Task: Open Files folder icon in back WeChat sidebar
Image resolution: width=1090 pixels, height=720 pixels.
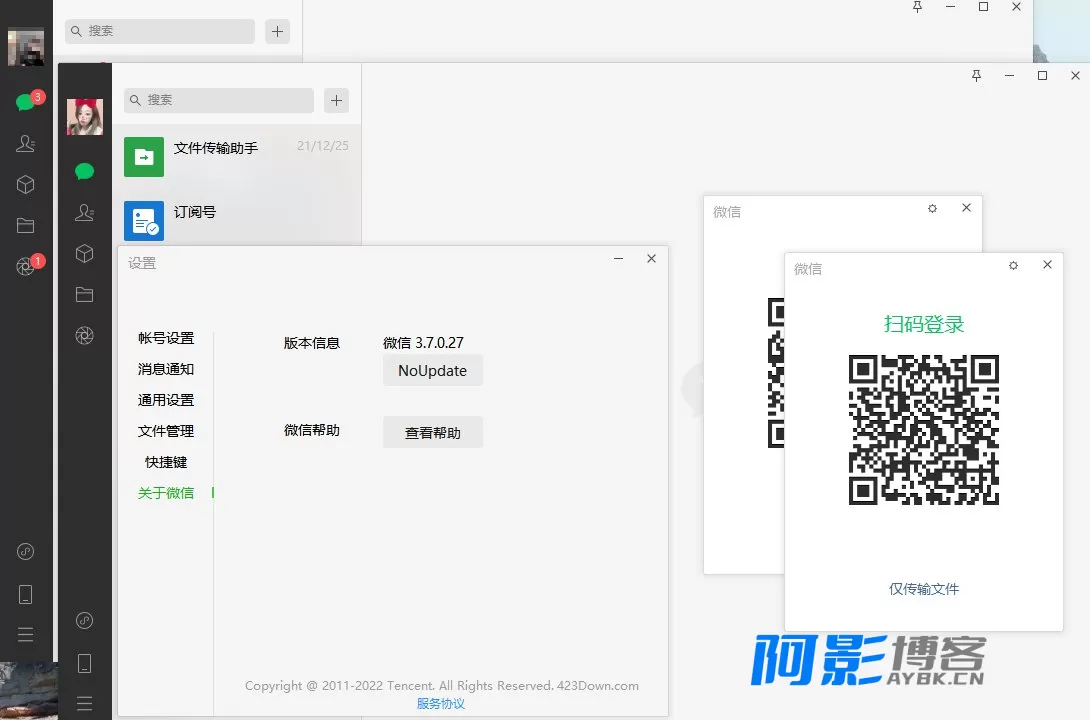Action: click(25, 225)
